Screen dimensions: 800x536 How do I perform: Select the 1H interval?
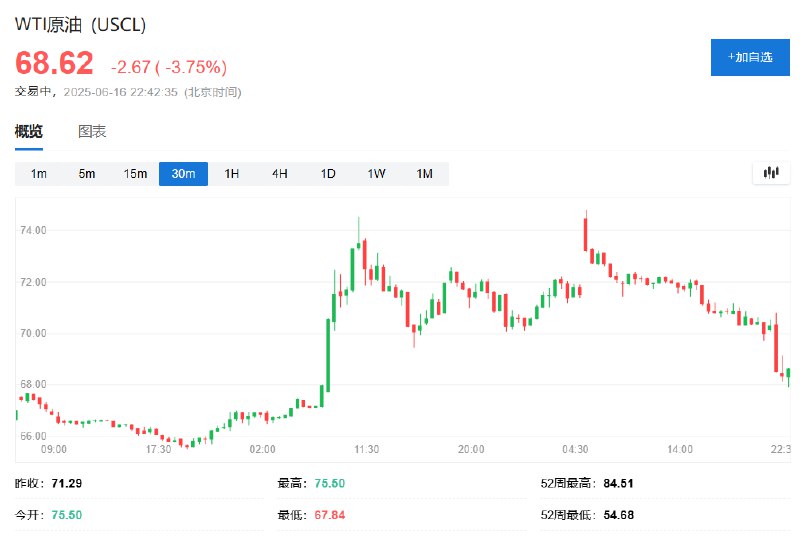(232, 174)
